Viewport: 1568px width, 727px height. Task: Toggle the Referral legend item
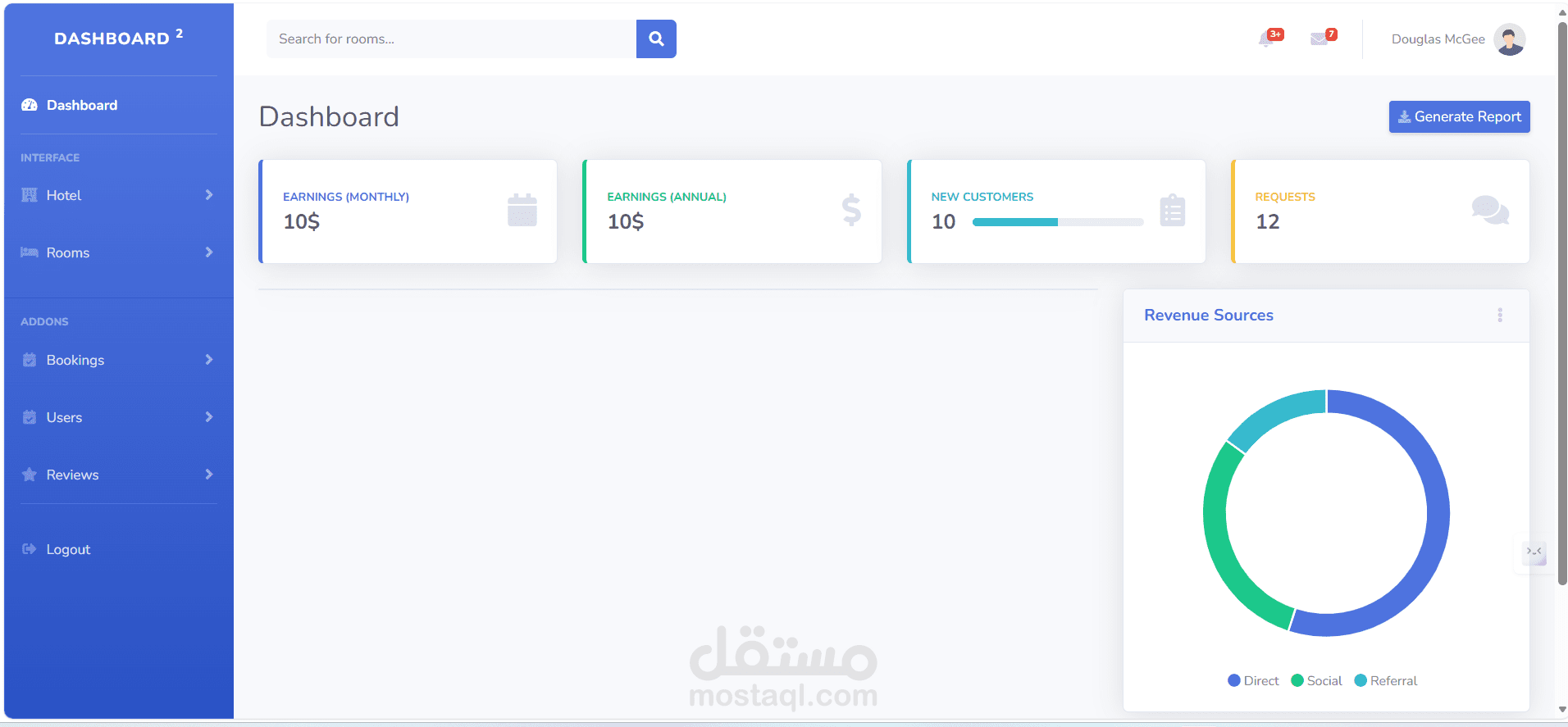click(1386, 680)
